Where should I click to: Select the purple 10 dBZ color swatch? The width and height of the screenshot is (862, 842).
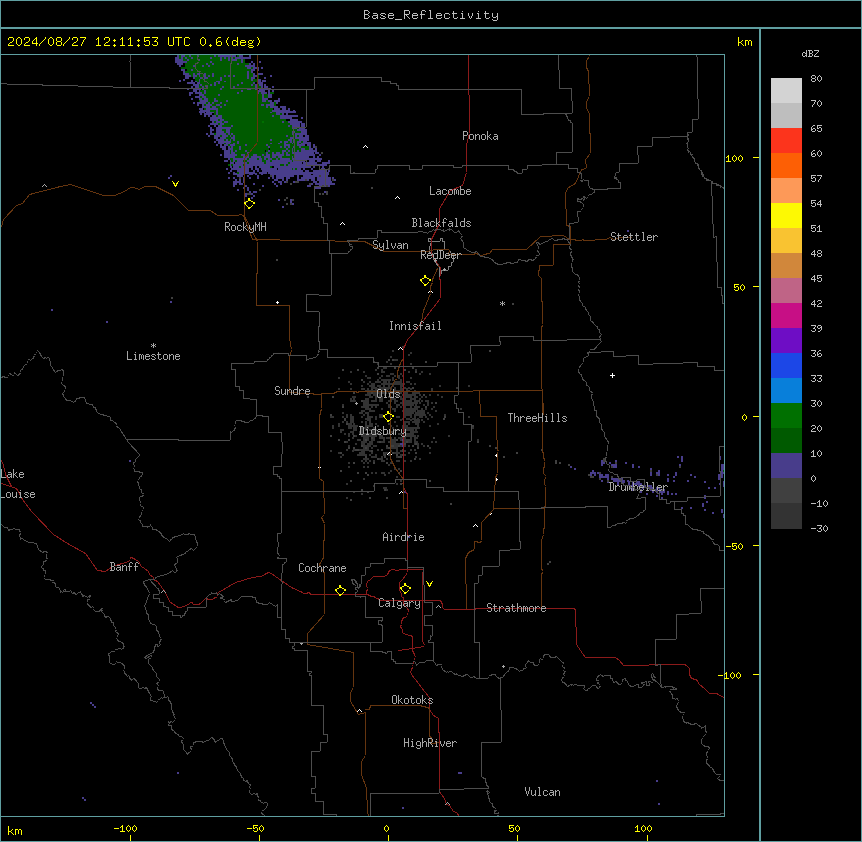click(x=786, y=466)
